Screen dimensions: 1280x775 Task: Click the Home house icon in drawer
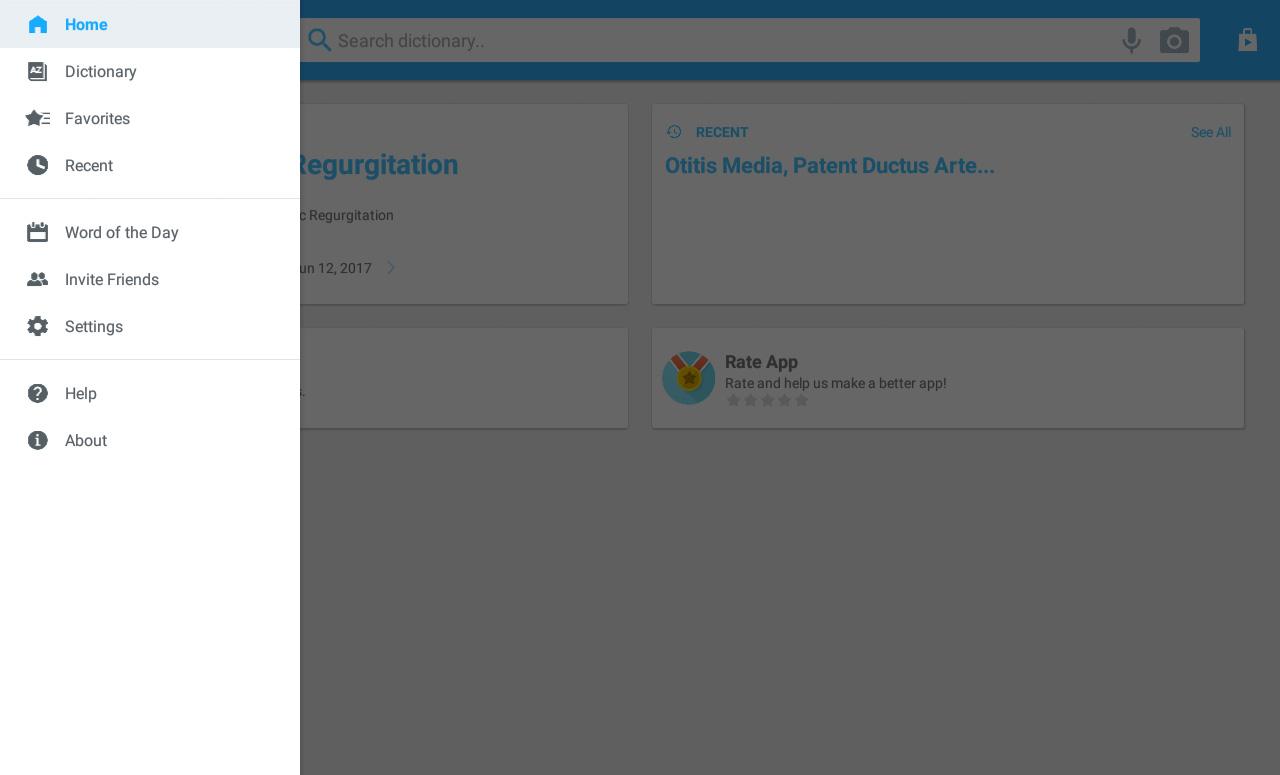[x=38, y=24]
